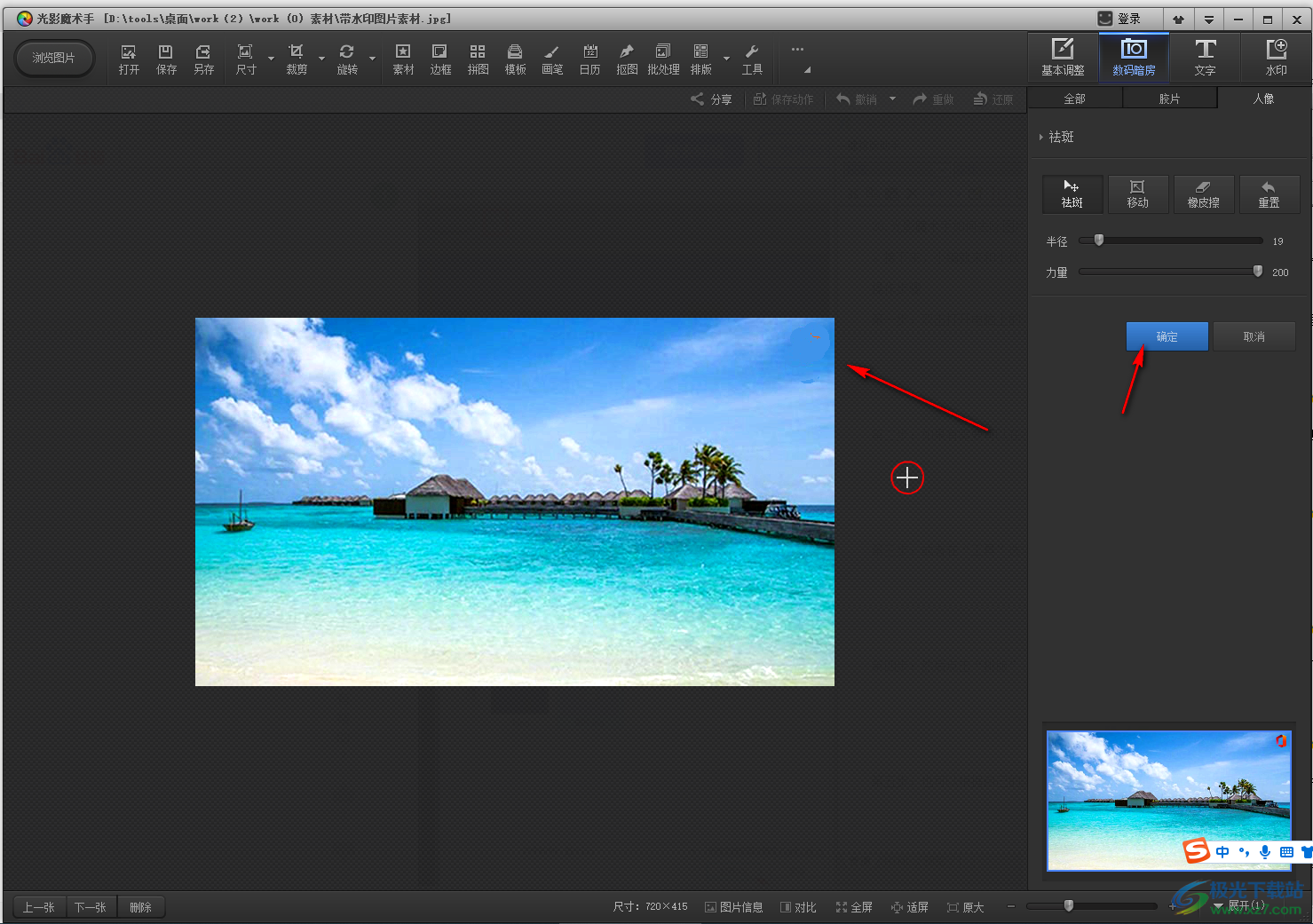Select the 移动 move tool
The image size is (1313, 924).
tap(1138, 193)
